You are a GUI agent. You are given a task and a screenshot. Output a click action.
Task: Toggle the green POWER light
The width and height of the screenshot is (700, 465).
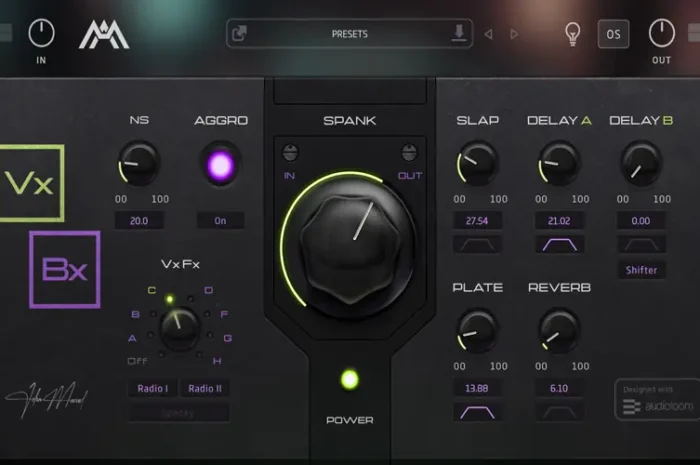pos(350,380)
